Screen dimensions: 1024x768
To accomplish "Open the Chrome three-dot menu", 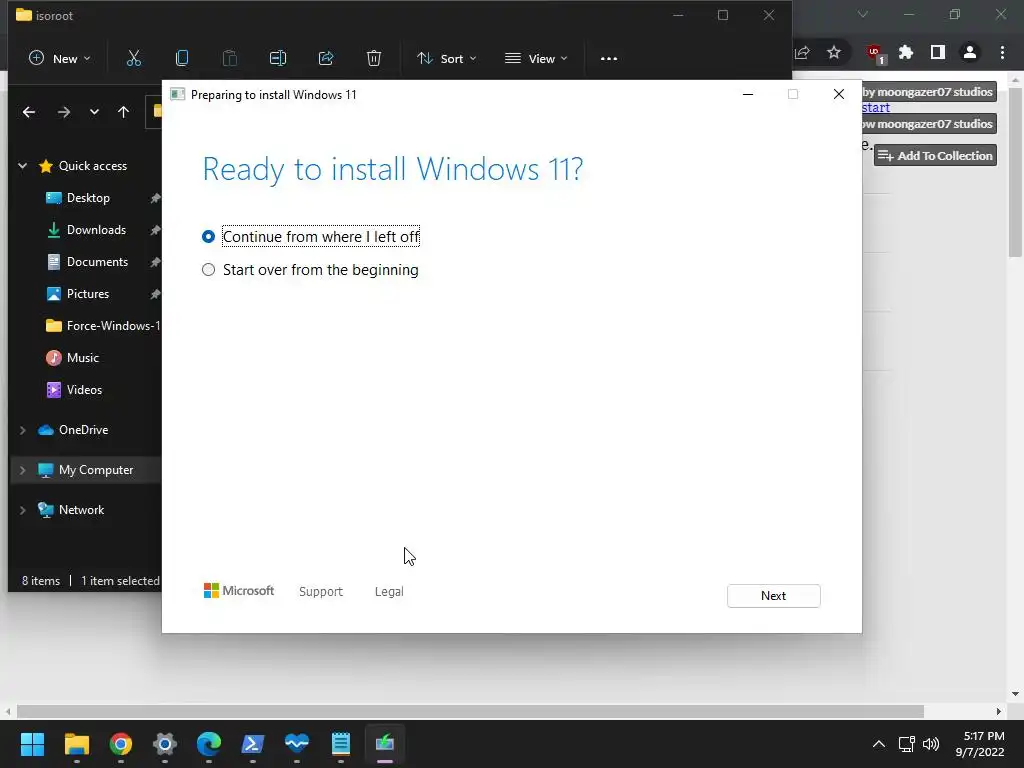I will tap(1002, 52).
